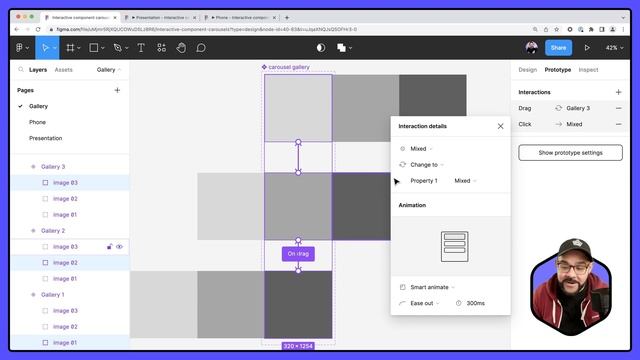Click Show prototype settings button
The width and height of the screenshot is (640, 360).
pyautogui.click(x=570, y=153)
